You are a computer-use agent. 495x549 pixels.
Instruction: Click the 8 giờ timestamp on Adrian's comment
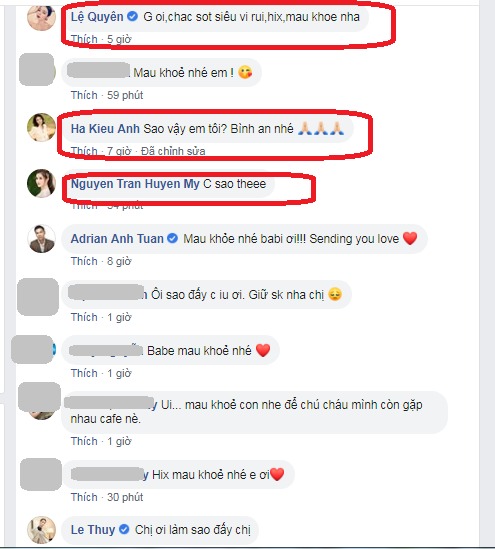point(119,261)
